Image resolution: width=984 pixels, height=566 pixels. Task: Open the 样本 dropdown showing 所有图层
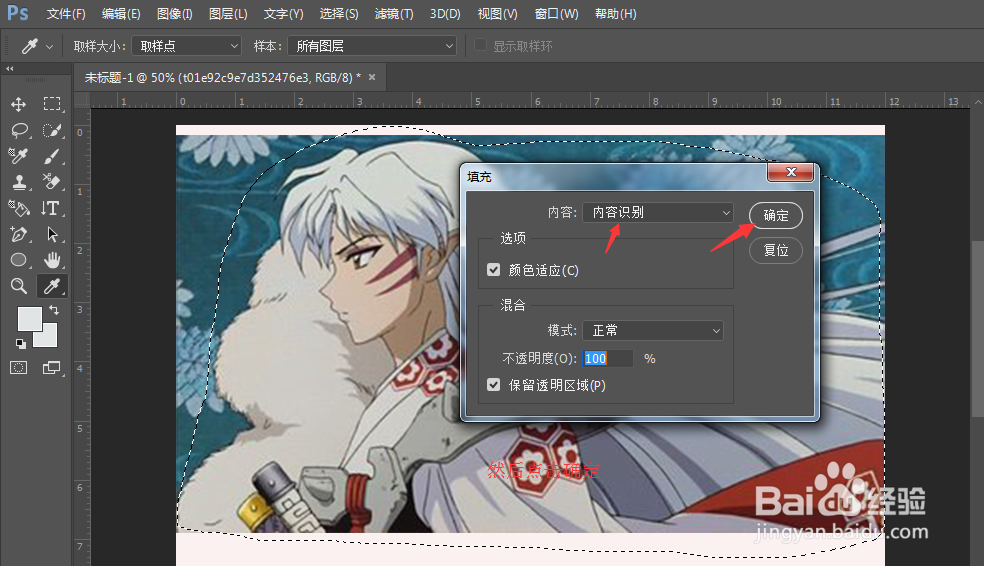372,46
